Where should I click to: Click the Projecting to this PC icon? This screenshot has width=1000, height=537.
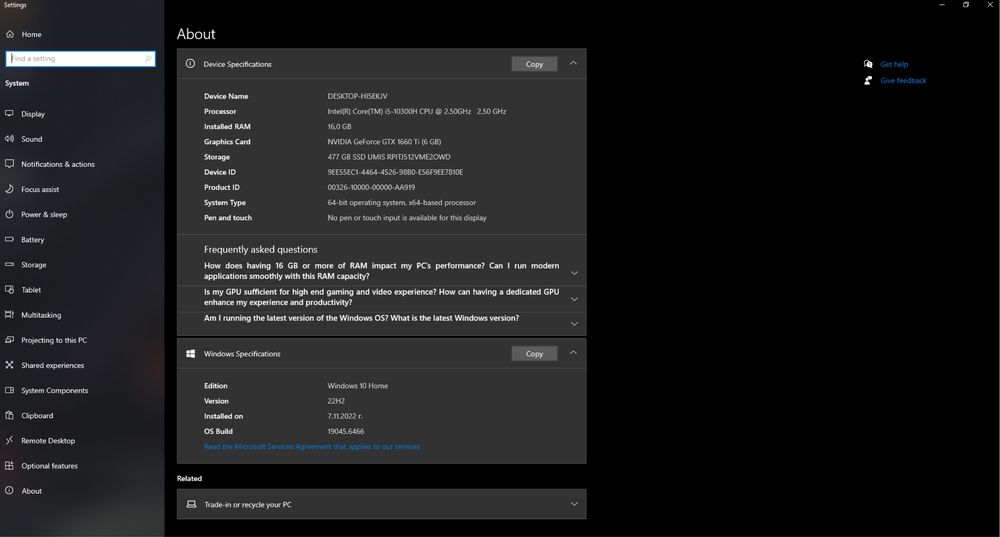pos(10,340)
